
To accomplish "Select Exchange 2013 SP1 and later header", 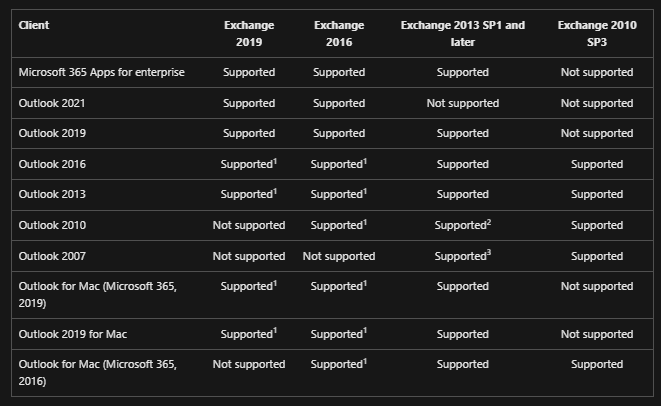I will (462, 34).
